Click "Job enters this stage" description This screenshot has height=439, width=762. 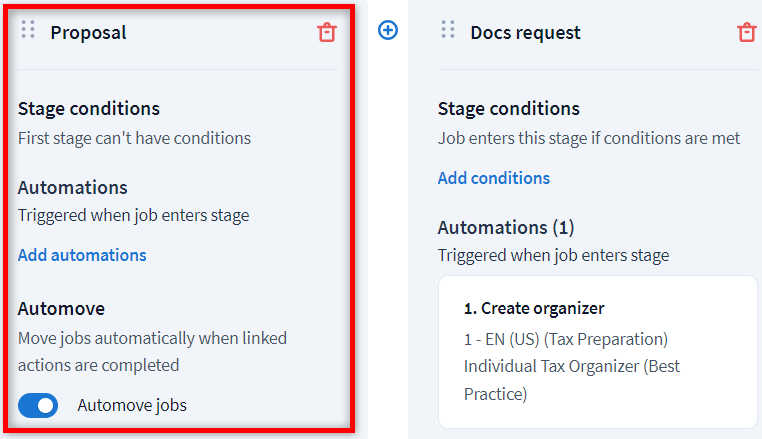589,138
